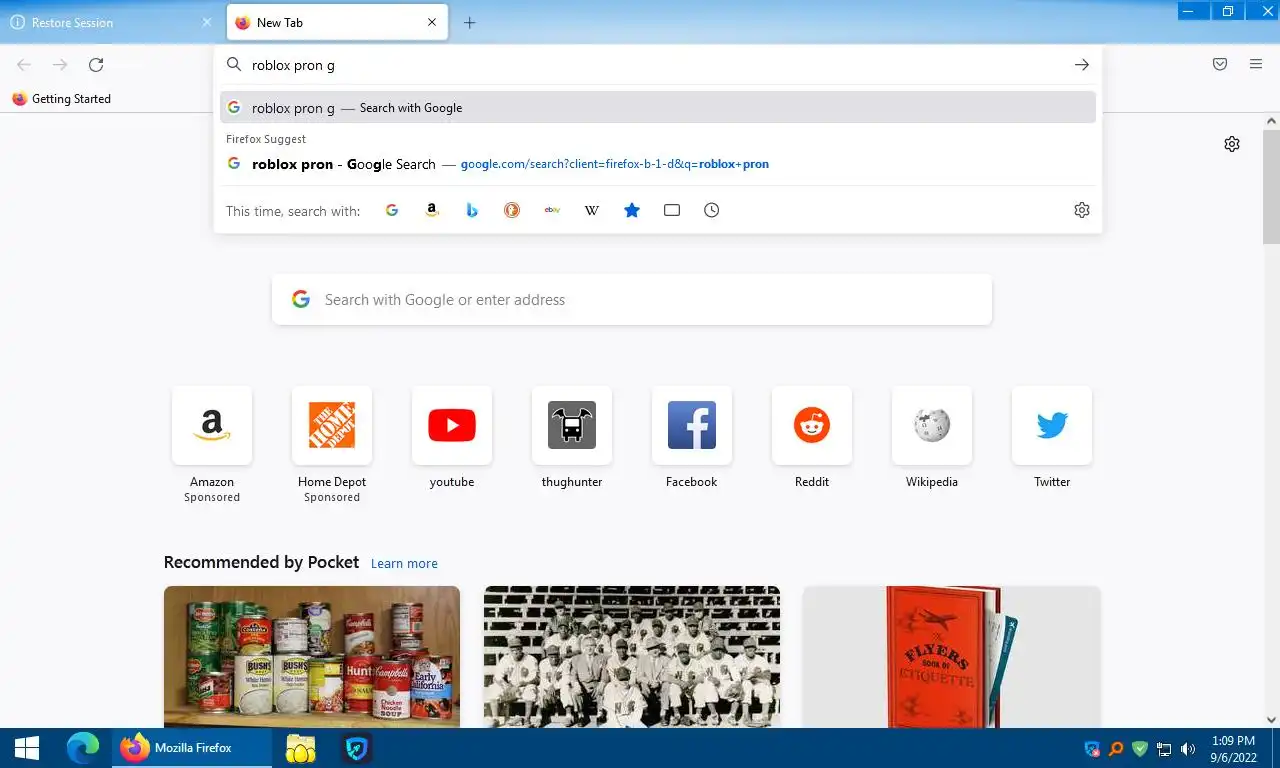Search this time with Google icon
The height and width of the screenshot is (768, 1280).
[392, 210]
